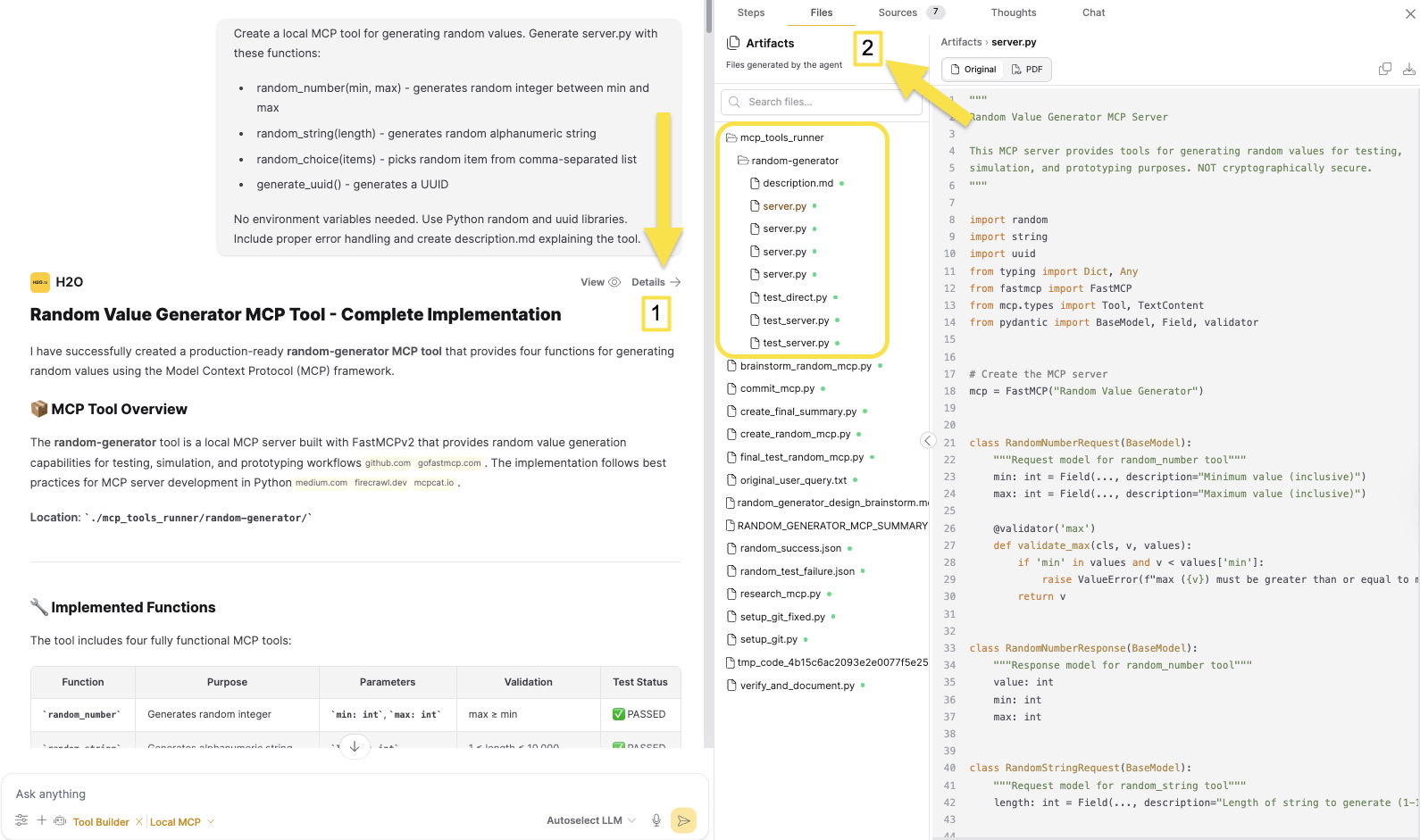Start voice input with microphone icon

[656, 820]
